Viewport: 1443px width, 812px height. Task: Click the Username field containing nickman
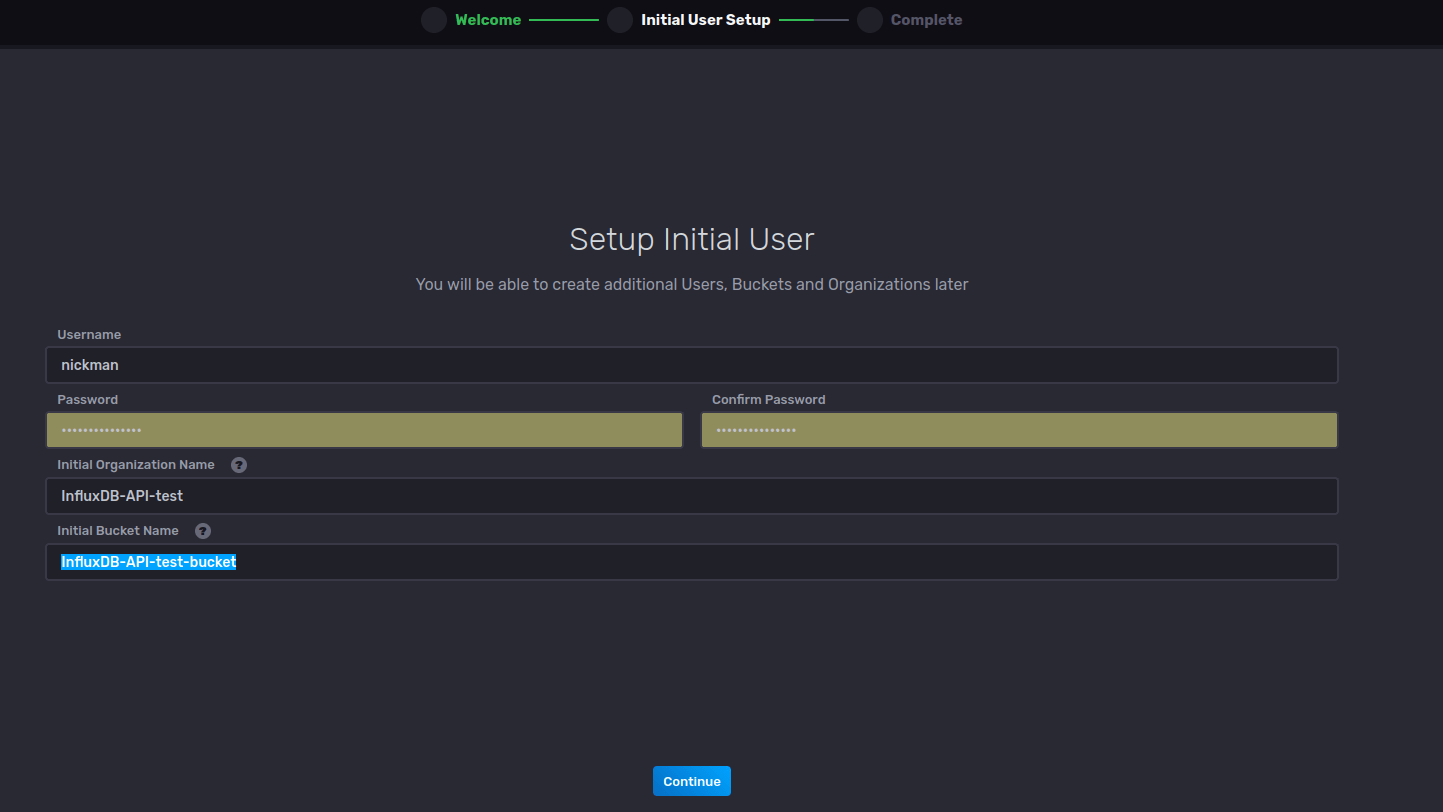692,365
